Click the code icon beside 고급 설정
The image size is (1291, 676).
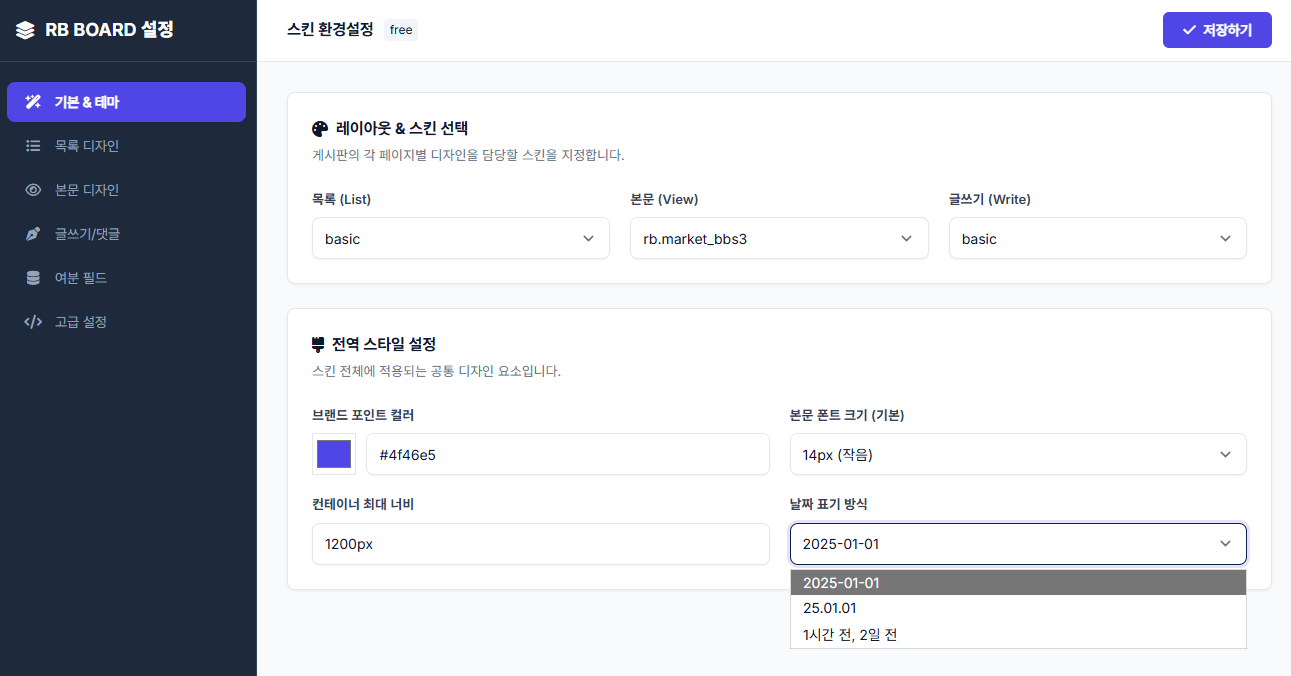point(33,322)
